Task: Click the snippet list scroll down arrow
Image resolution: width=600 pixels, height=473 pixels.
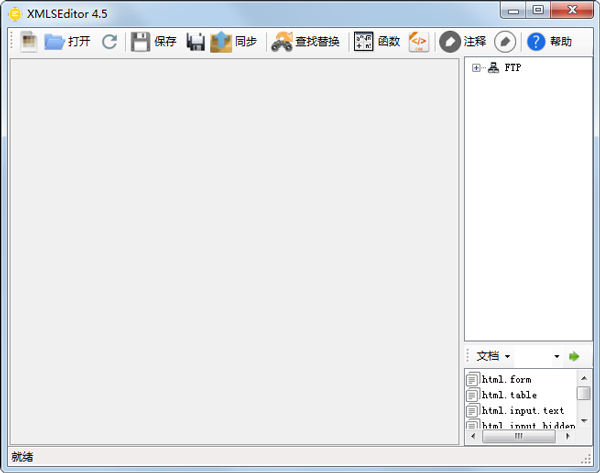Action: click(x=584, y=421)
